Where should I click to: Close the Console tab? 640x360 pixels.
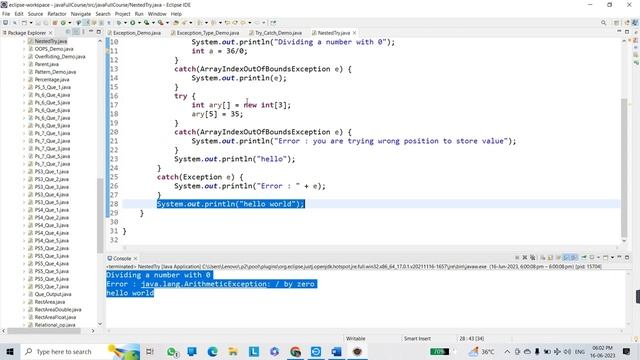click(x=135, y=258)
